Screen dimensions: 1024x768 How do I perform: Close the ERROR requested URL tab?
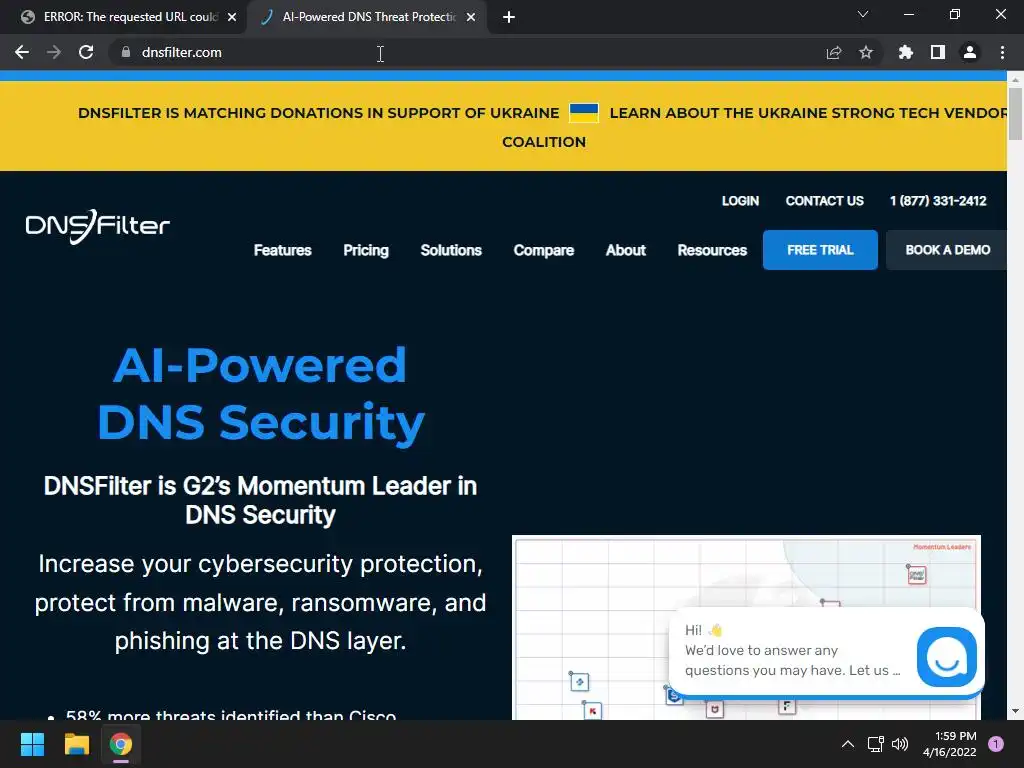pyautogui.click(x=232, y=17)
